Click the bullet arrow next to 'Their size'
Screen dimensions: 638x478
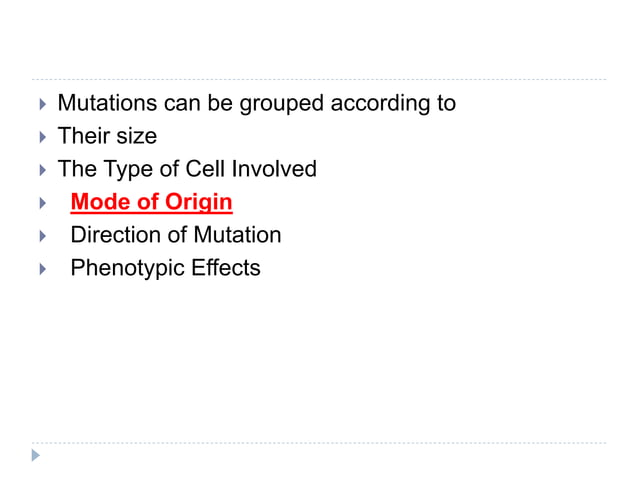(38, 136)
